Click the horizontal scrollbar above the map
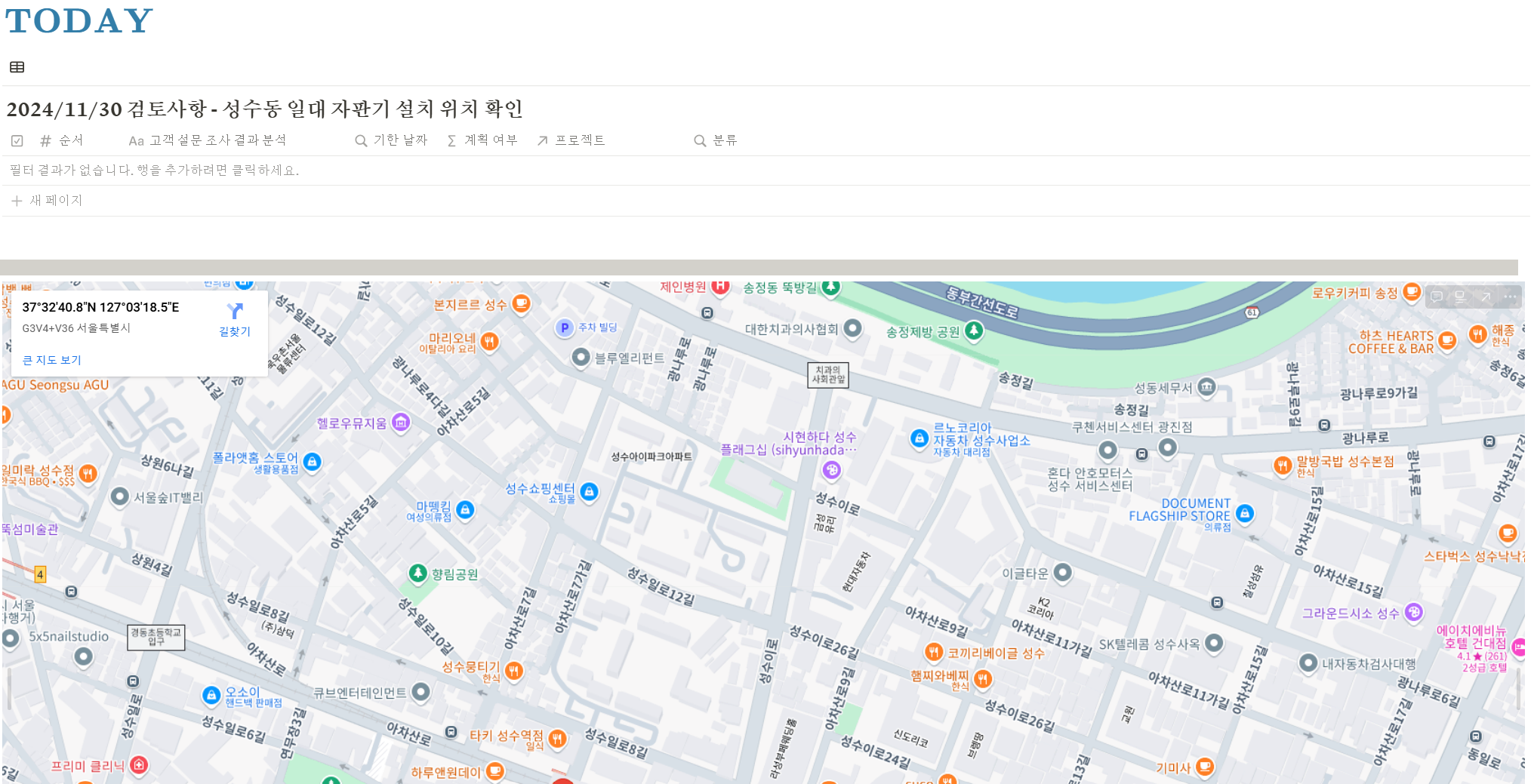The image size is (1534, 784). point(759,267)
